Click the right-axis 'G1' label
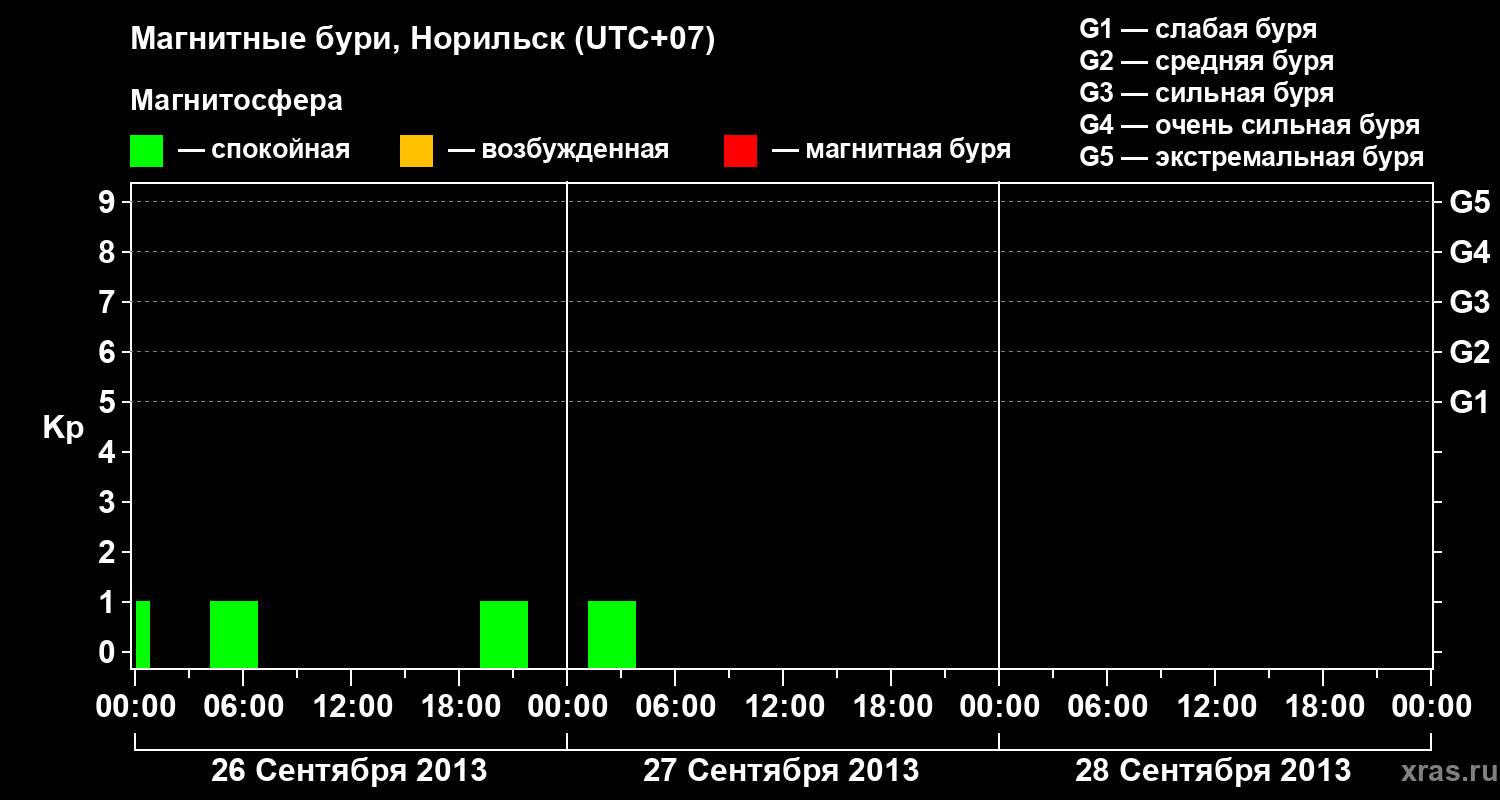The height and width of the screenshot is (800, 1500). (1469, 402)
